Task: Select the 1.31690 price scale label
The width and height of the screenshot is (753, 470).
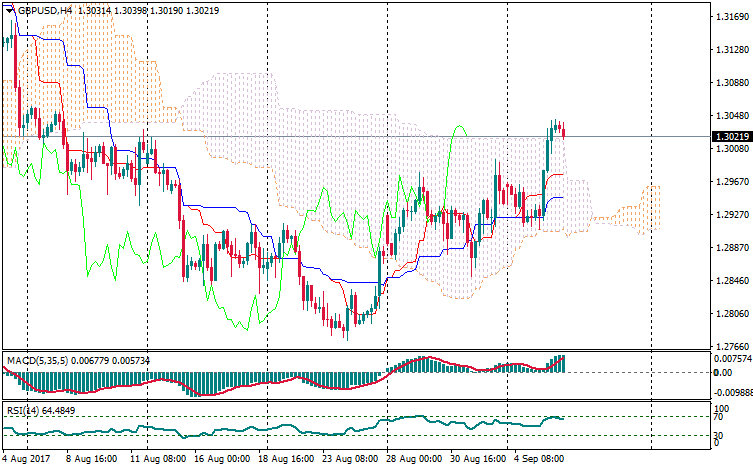Action: [x=727, y=17]
